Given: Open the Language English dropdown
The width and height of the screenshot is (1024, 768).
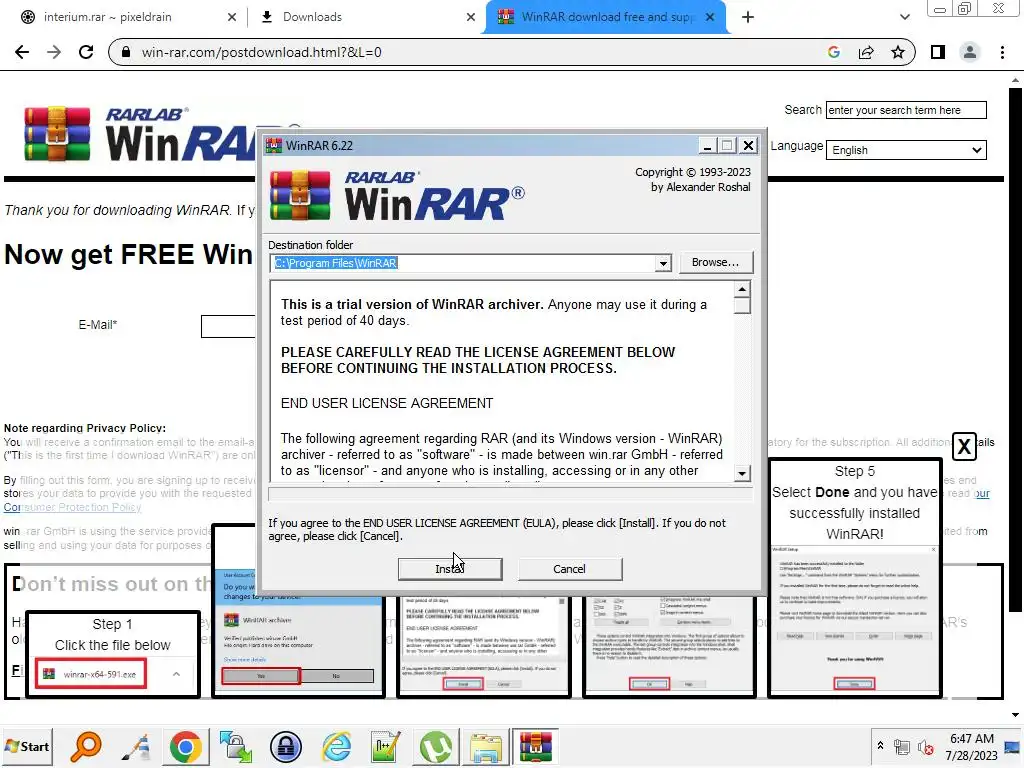Looking at the screenshot, I should point(906,150).
